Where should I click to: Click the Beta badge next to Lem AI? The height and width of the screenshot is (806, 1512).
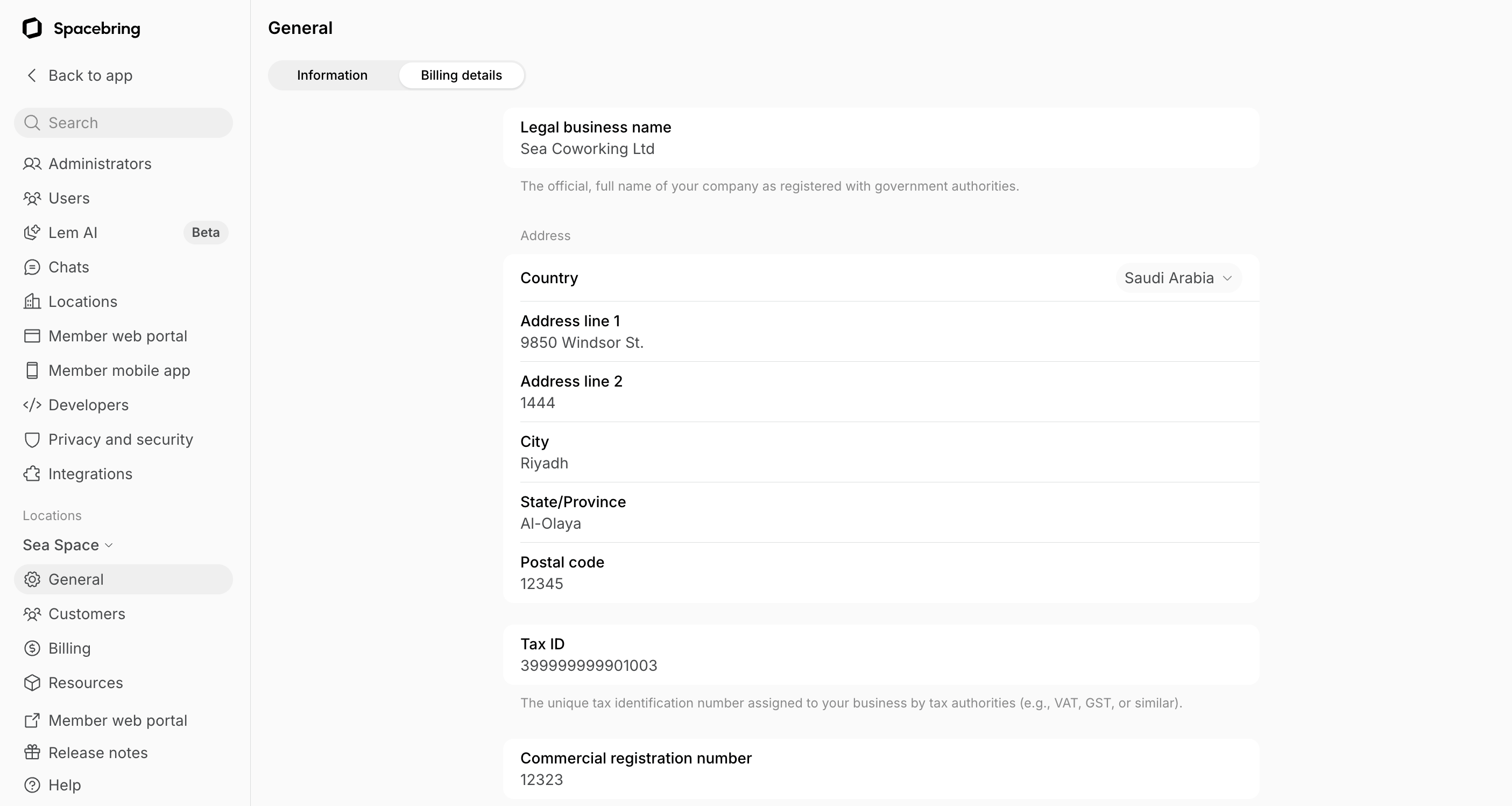pos(206,233)
